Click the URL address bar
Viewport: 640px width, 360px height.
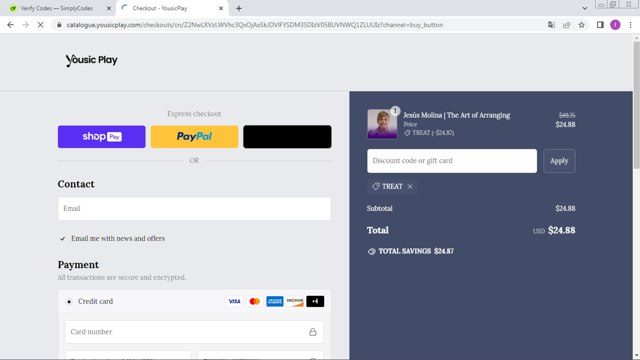point(255,25)
